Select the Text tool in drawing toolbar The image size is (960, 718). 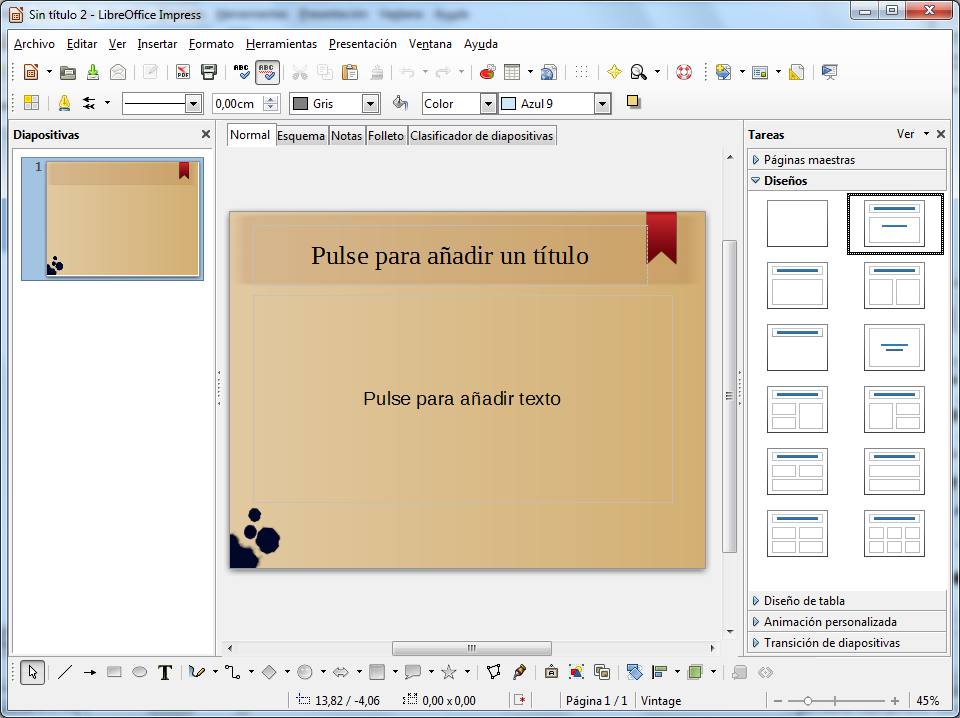coord(165,672)
